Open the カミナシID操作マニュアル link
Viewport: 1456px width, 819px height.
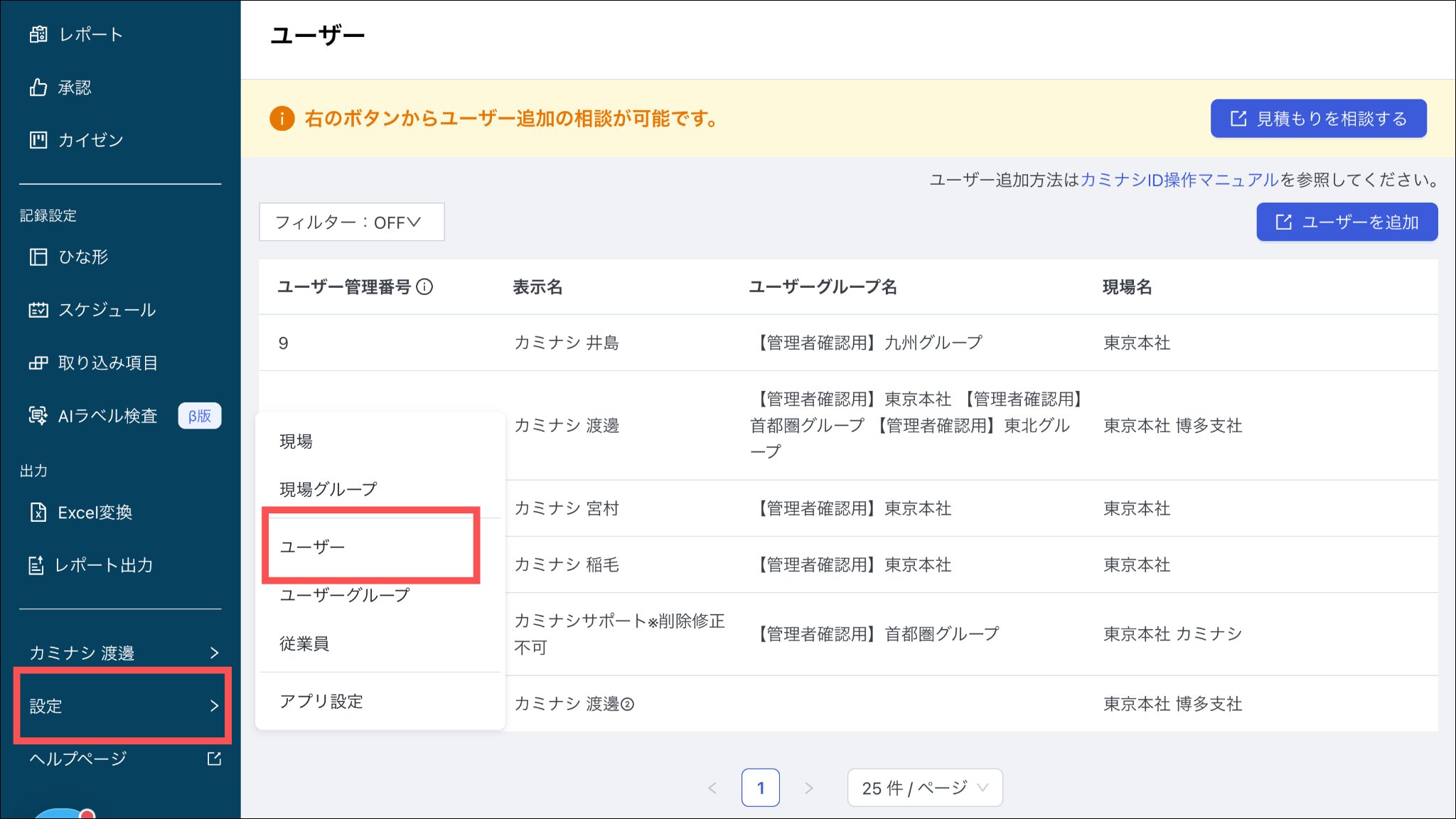[1179, 181]
